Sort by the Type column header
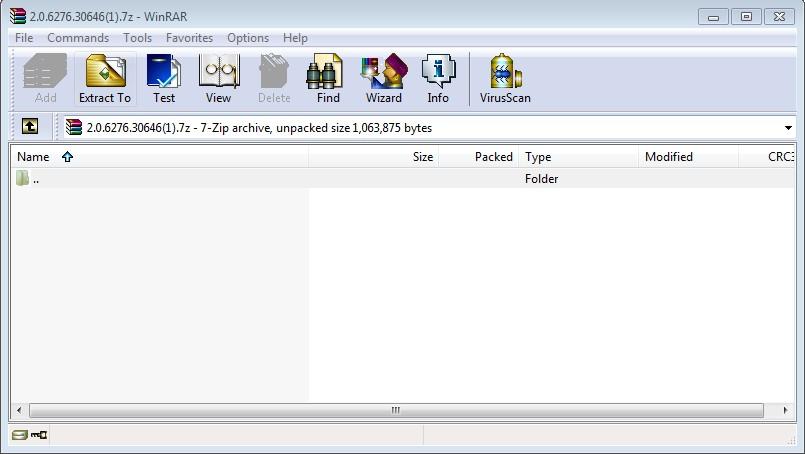Viewport: 805px width, 454px height. [x=579, y=157]
